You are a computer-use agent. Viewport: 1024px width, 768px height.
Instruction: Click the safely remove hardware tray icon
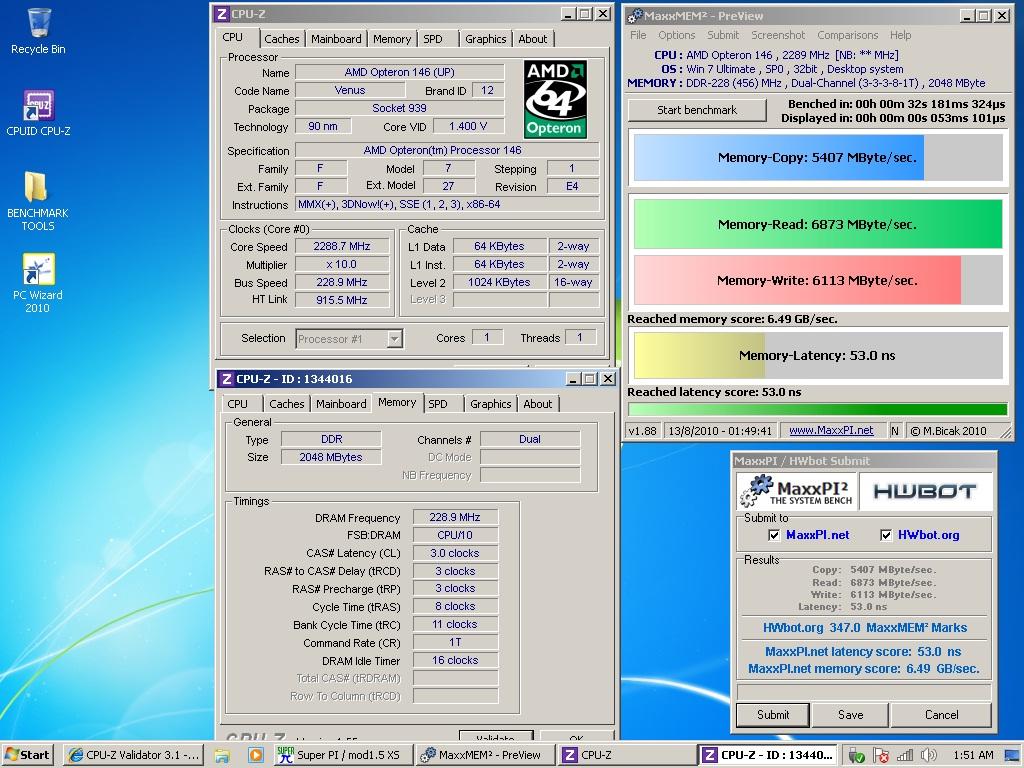[856, 756]
